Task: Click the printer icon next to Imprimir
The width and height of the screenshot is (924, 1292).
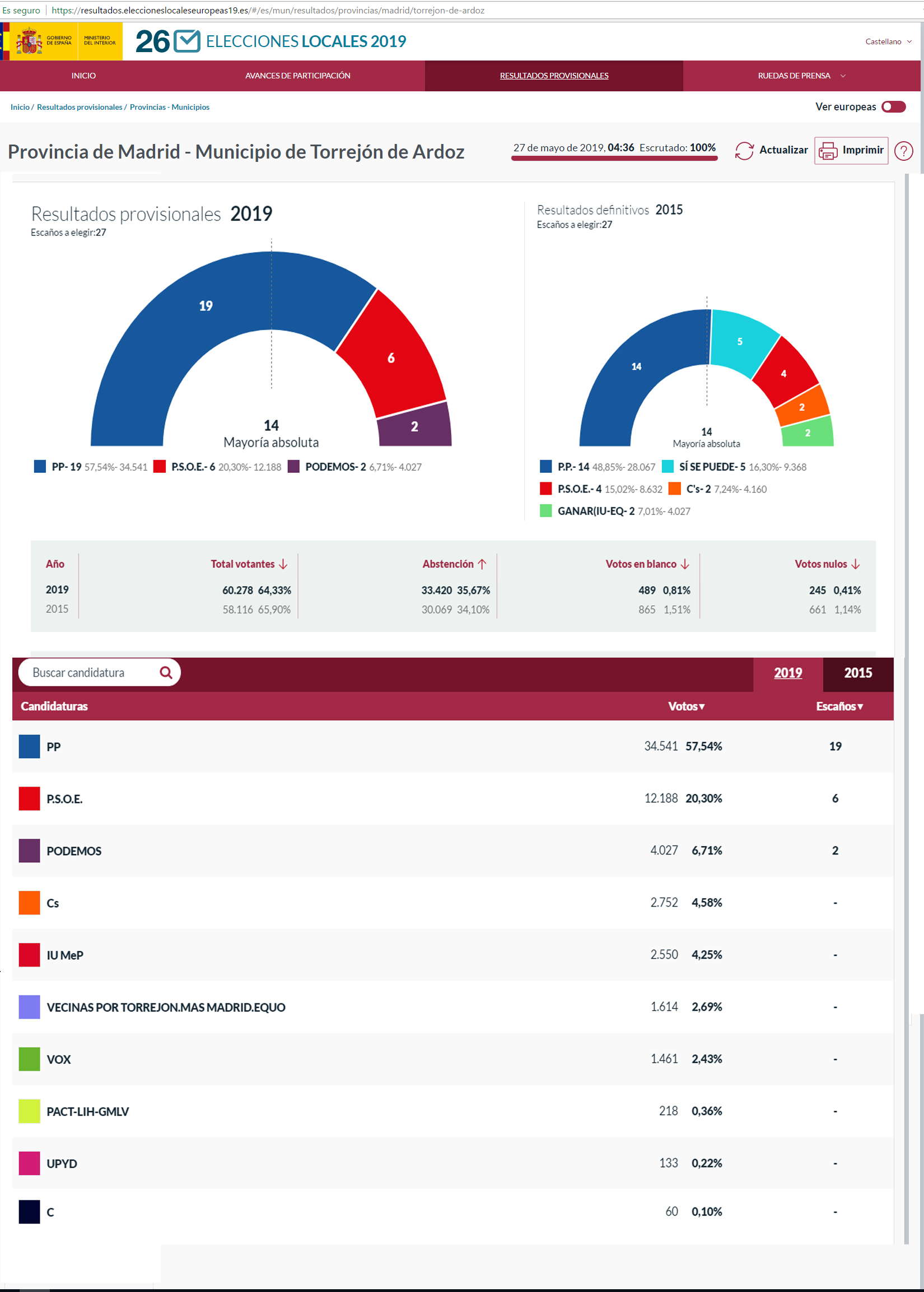Action: 828,151
